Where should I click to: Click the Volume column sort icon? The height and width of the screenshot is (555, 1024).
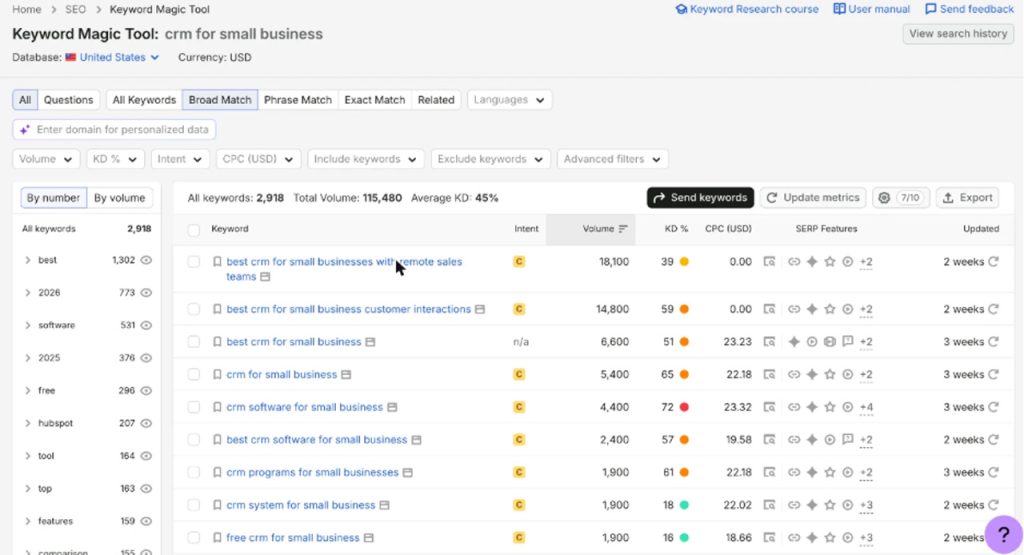623,229
